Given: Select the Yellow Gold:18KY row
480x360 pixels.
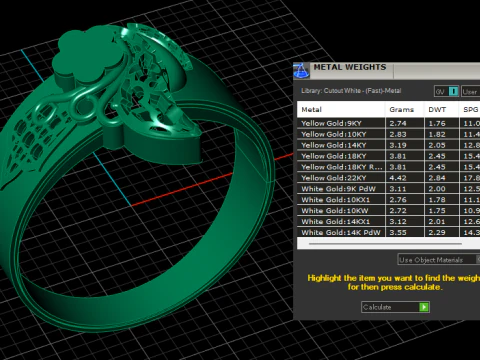Looking at the screenshot, I should point(388,156).
